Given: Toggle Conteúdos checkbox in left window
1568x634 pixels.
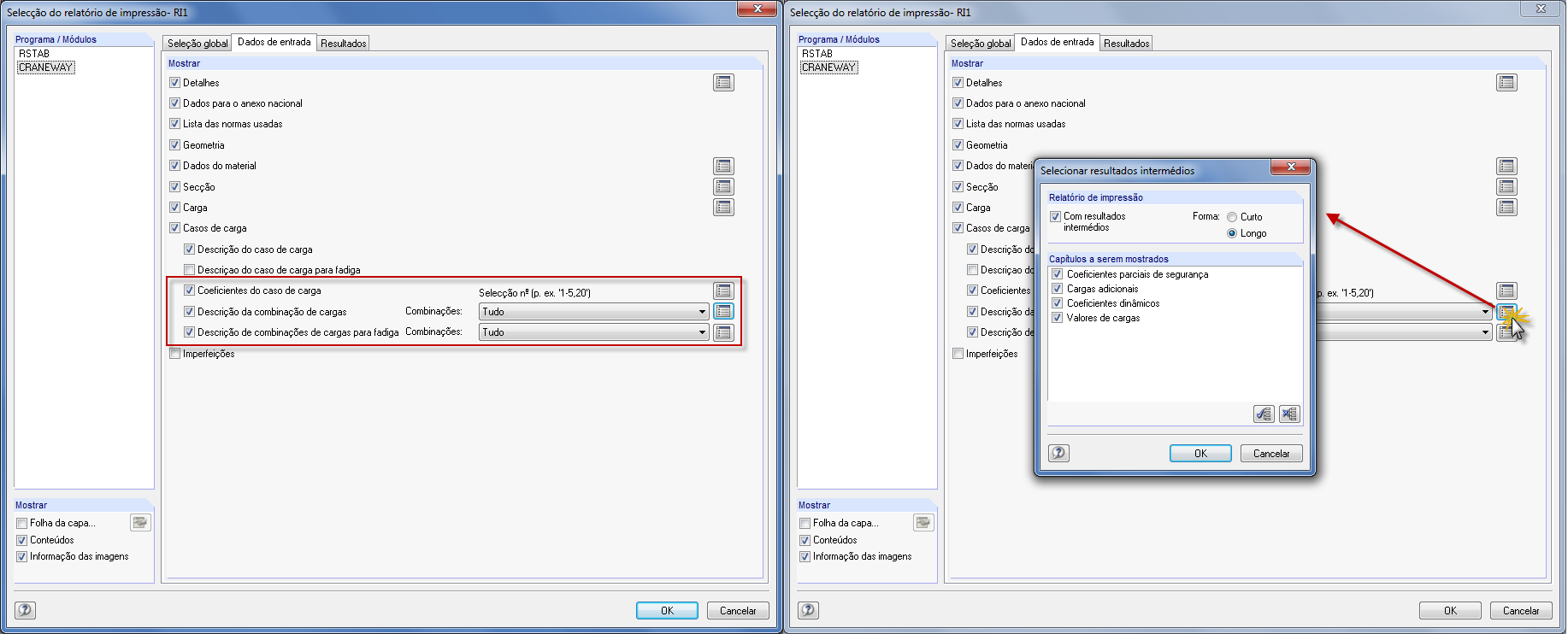Looking at the screenshot, I should [x=21, y=540].
